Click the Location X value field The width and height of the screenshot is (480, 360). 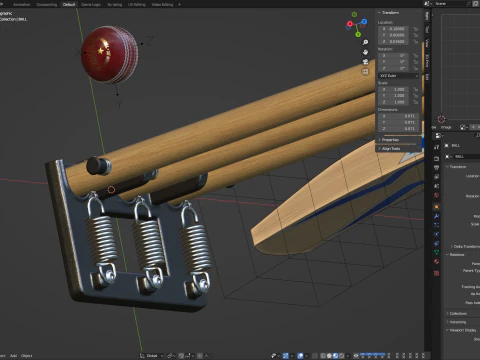click(x=393, y=29)
